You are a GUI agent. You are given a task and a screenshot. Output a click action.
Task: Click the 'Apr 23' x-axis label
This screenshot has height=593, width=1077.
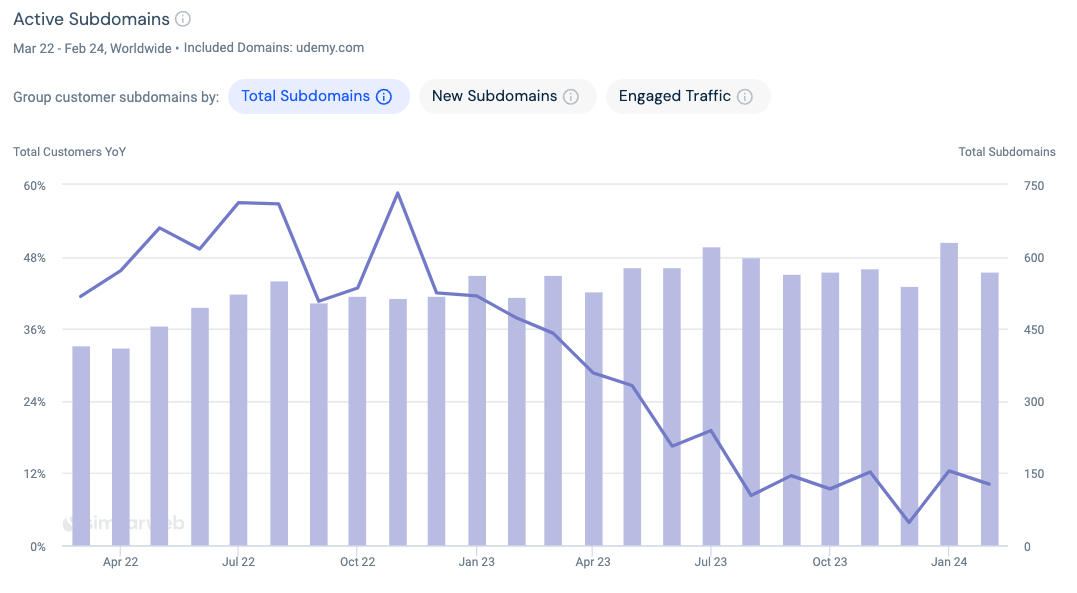[593, 562]
